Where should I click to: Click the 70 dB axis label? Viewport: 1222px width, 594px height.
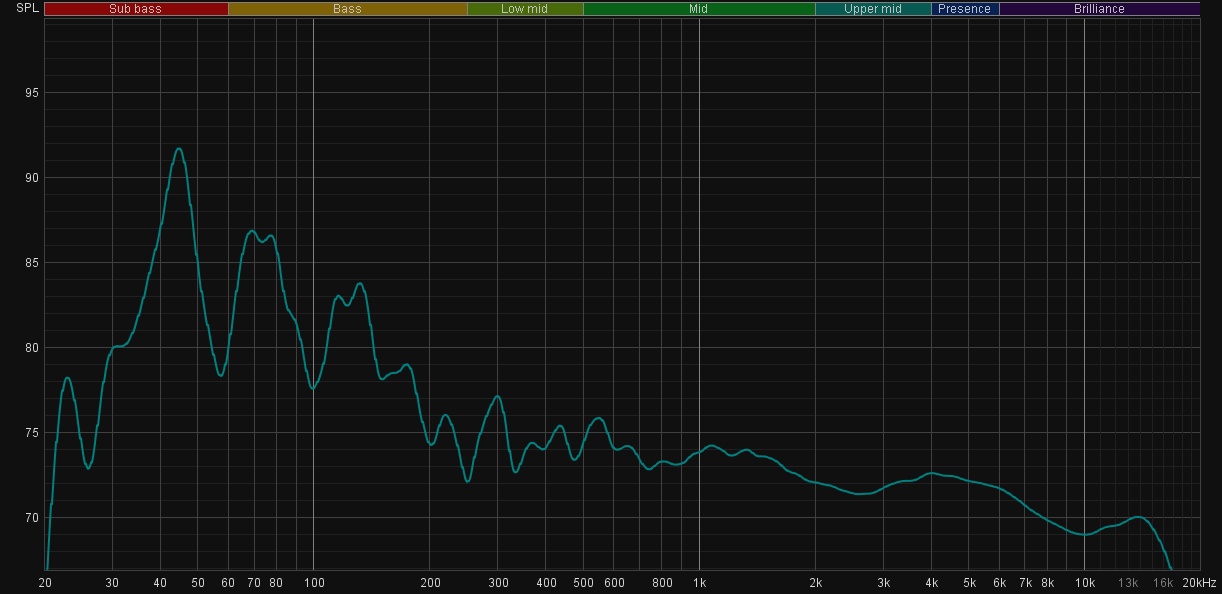click(32, 518)
